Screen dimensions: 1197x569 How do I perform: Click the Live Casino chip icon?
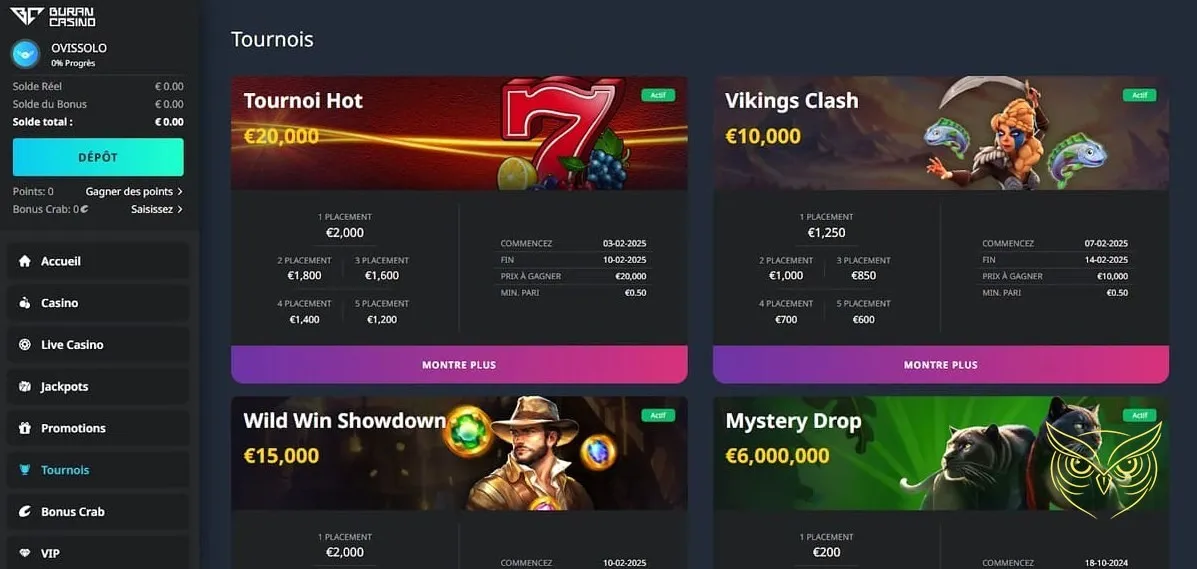(x=24, y=345)
